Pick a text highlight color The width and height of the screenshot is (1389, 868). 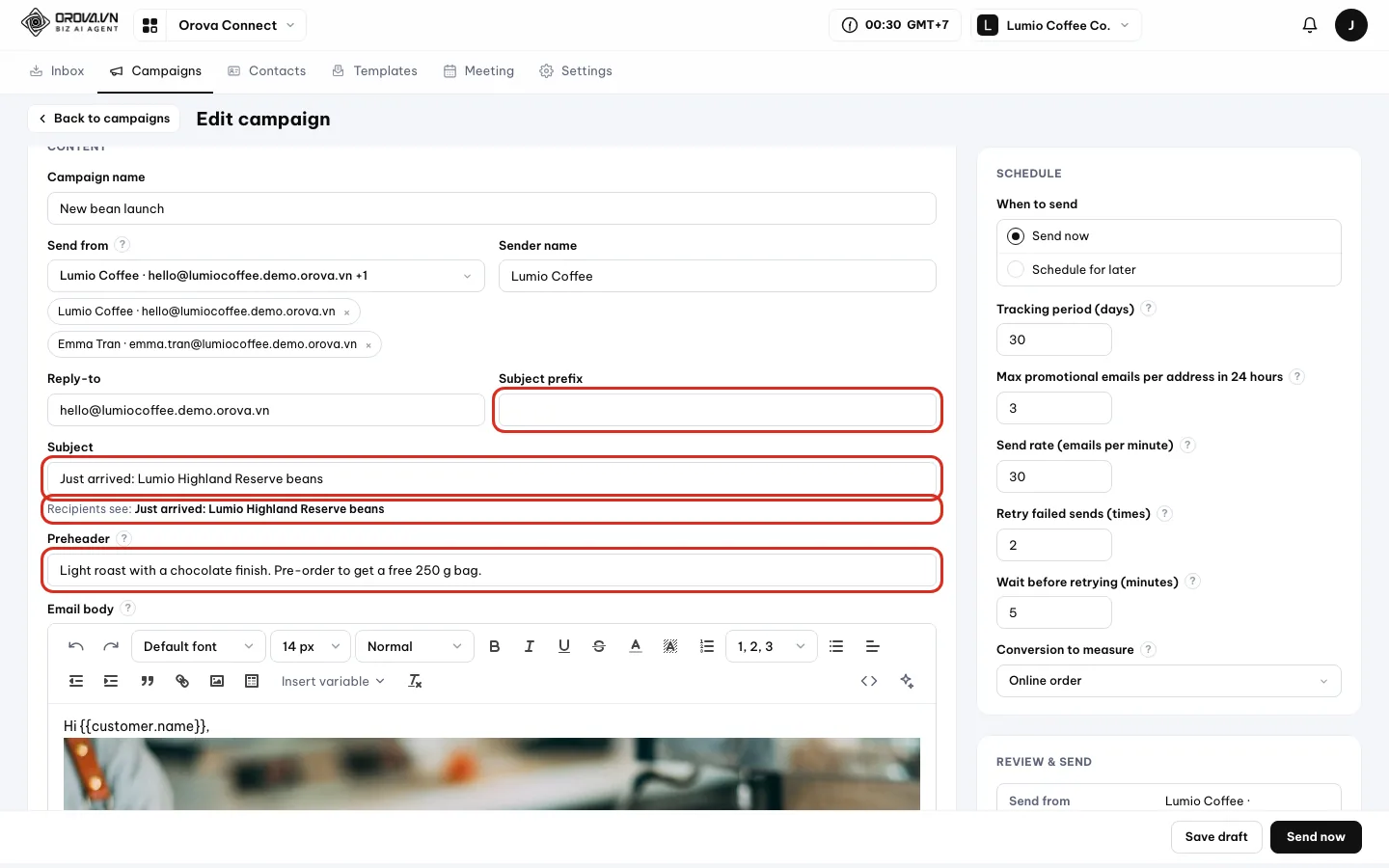[x=670, y=646]
